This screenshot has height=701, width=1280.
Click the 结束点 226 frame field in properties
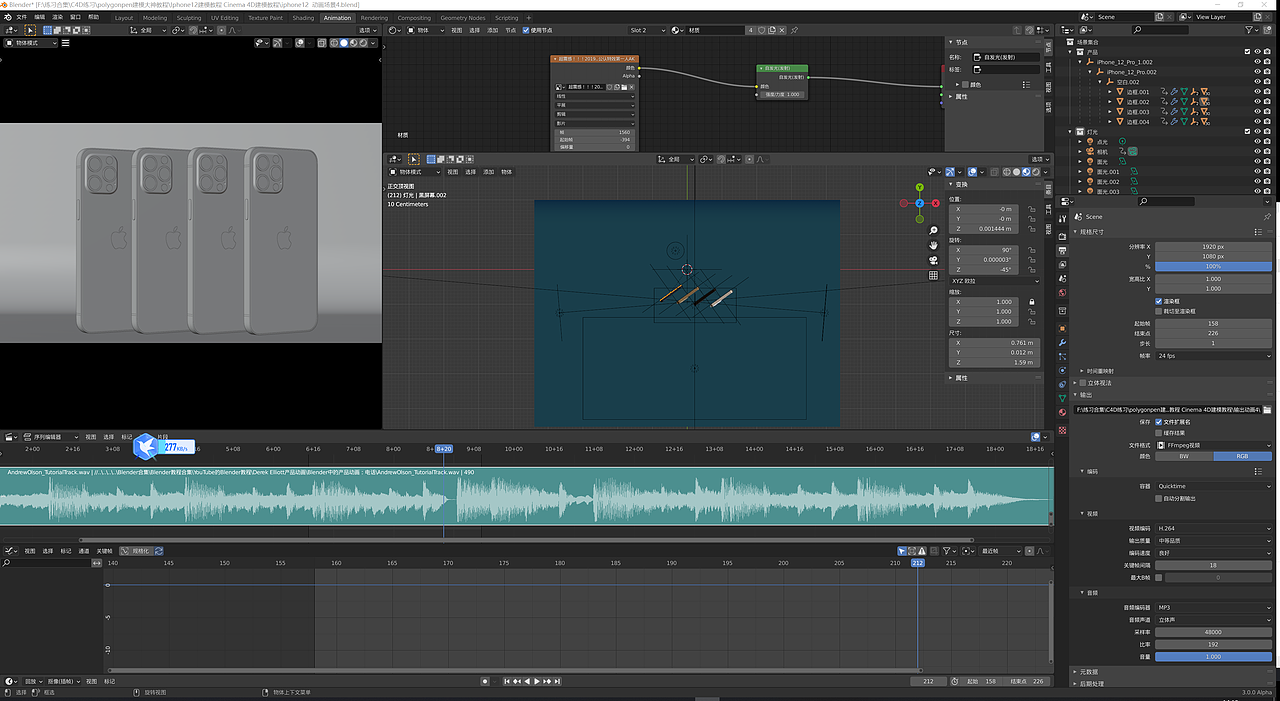pos(1213,333)
